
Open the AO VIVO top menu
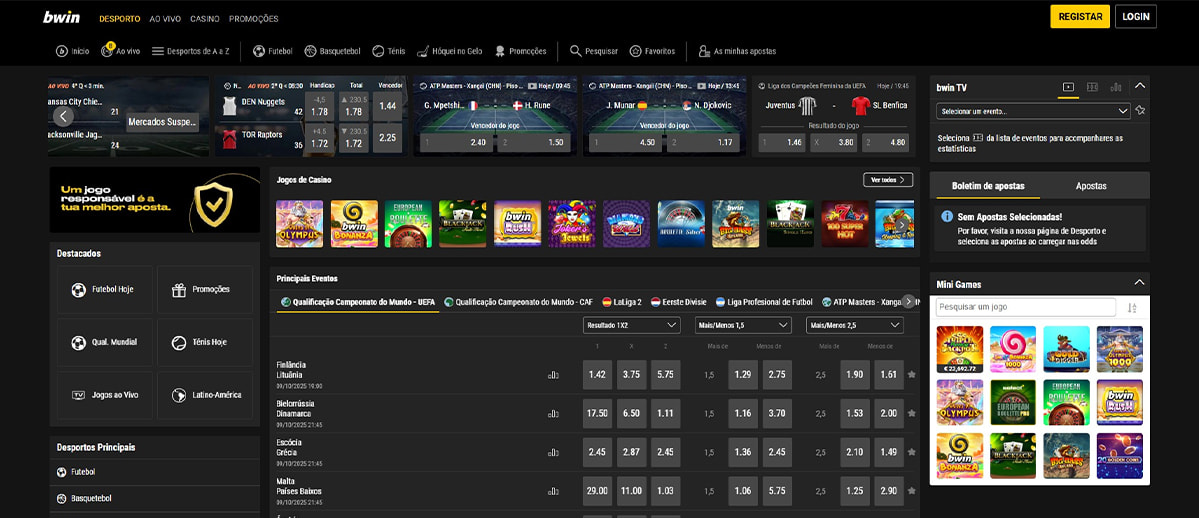(165, 18)
